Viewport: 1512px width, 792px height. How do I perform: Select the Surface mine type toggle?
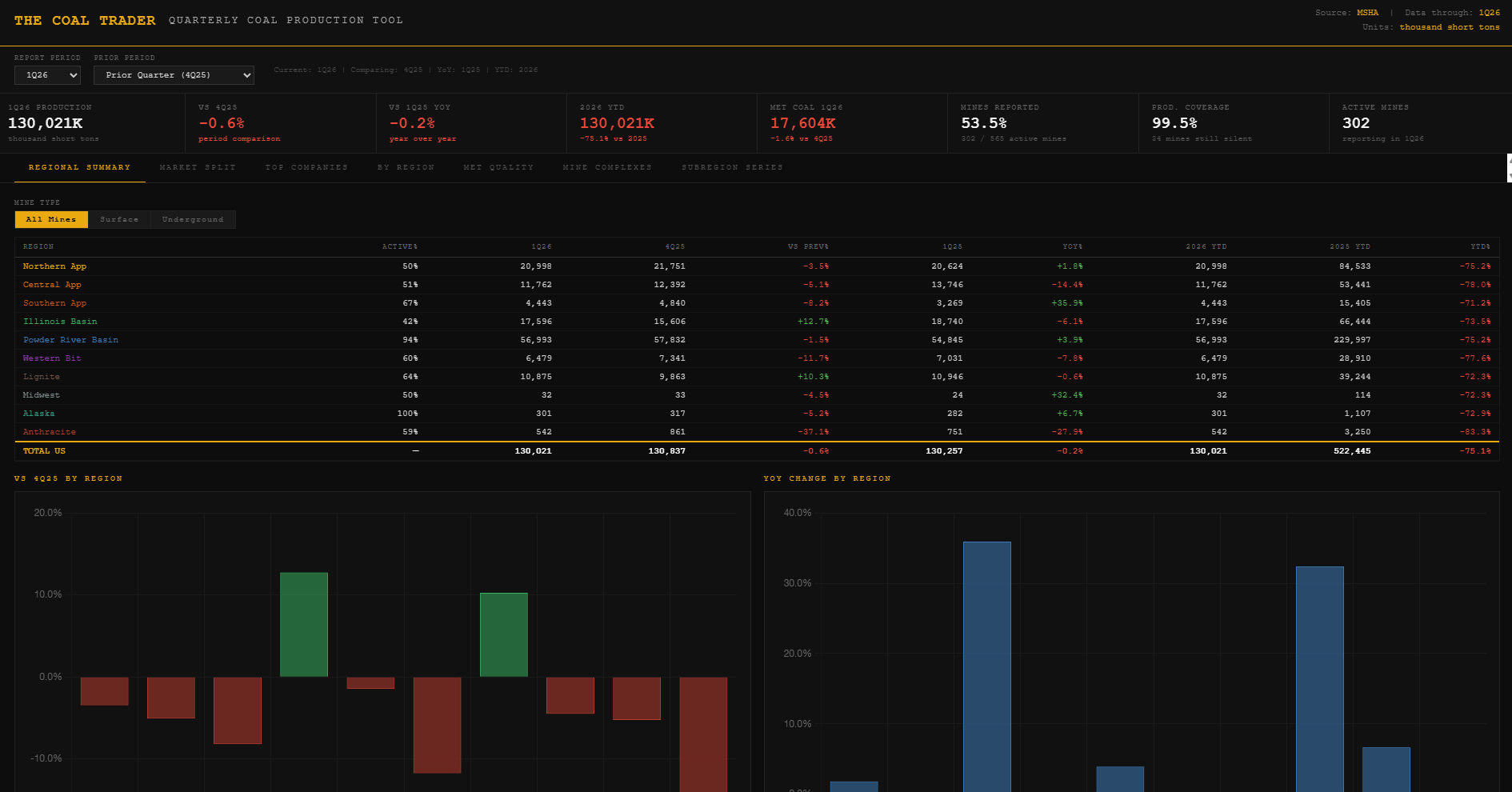pyautogui.click(x=119, y=219)
